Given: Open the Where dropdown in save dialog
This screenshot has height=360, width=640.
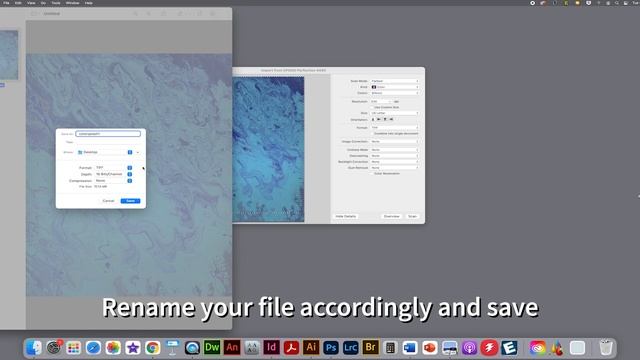Looking at the screenshot, I should point(104,152).
